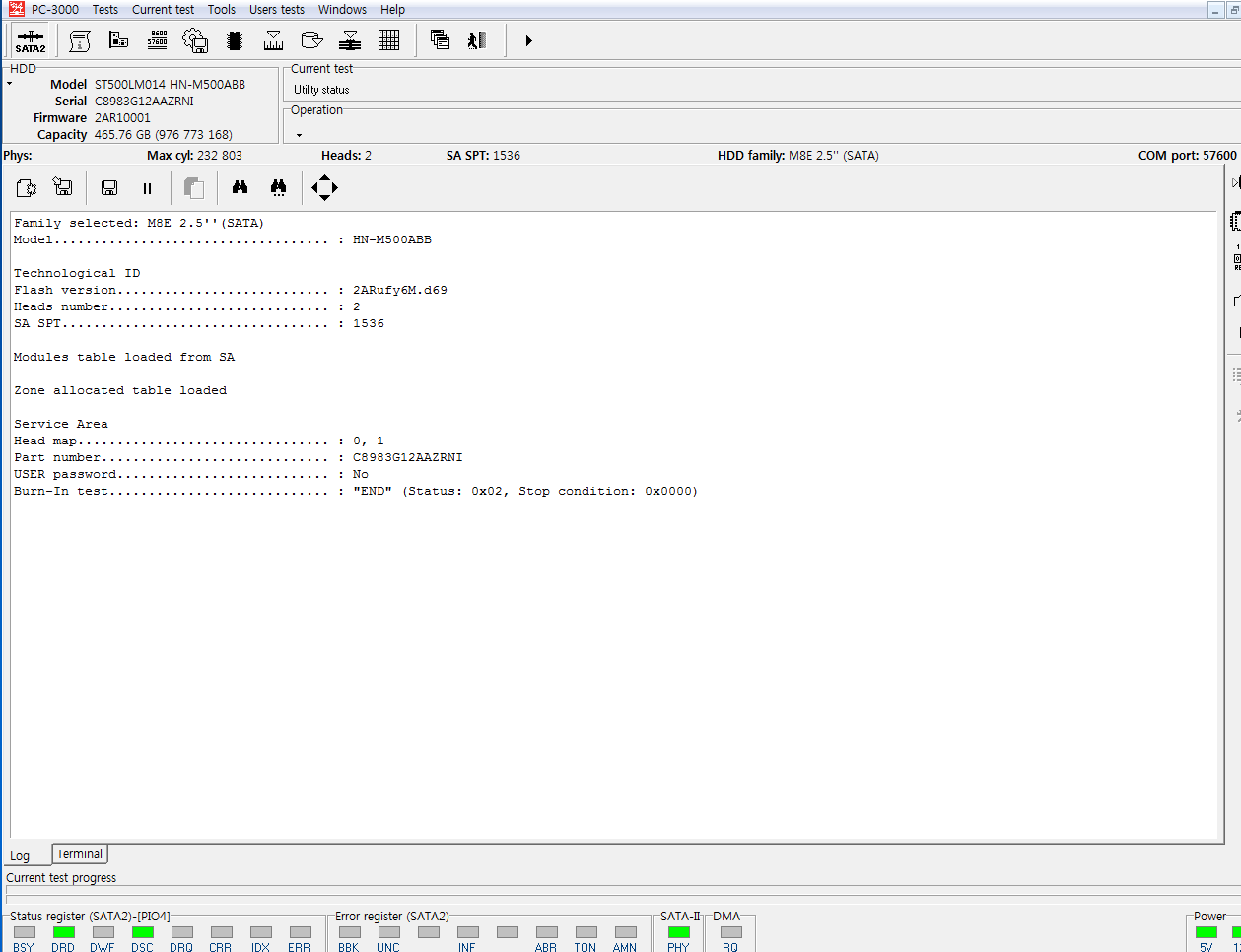Click the Current test progress bar

623,895
